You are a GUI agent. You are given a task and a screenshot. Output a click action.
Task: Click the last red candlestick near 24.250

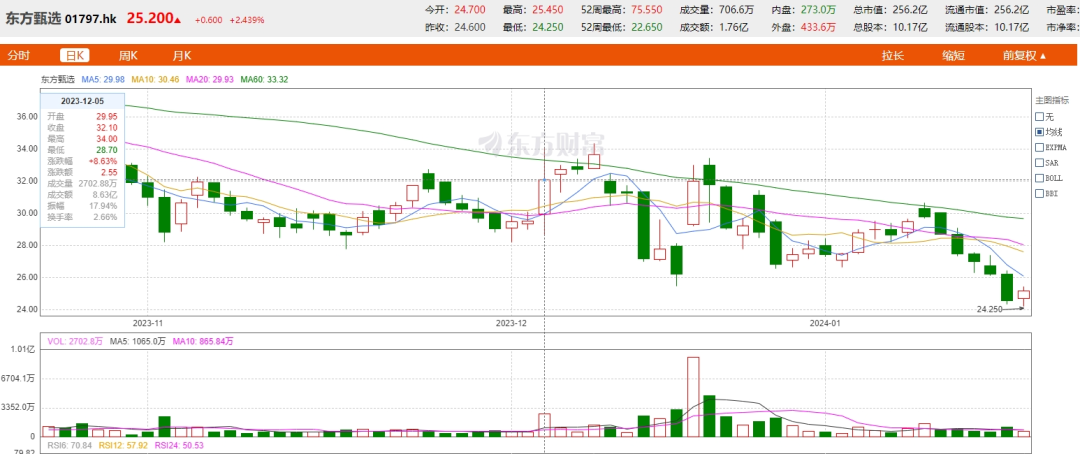pos(1024,294)
